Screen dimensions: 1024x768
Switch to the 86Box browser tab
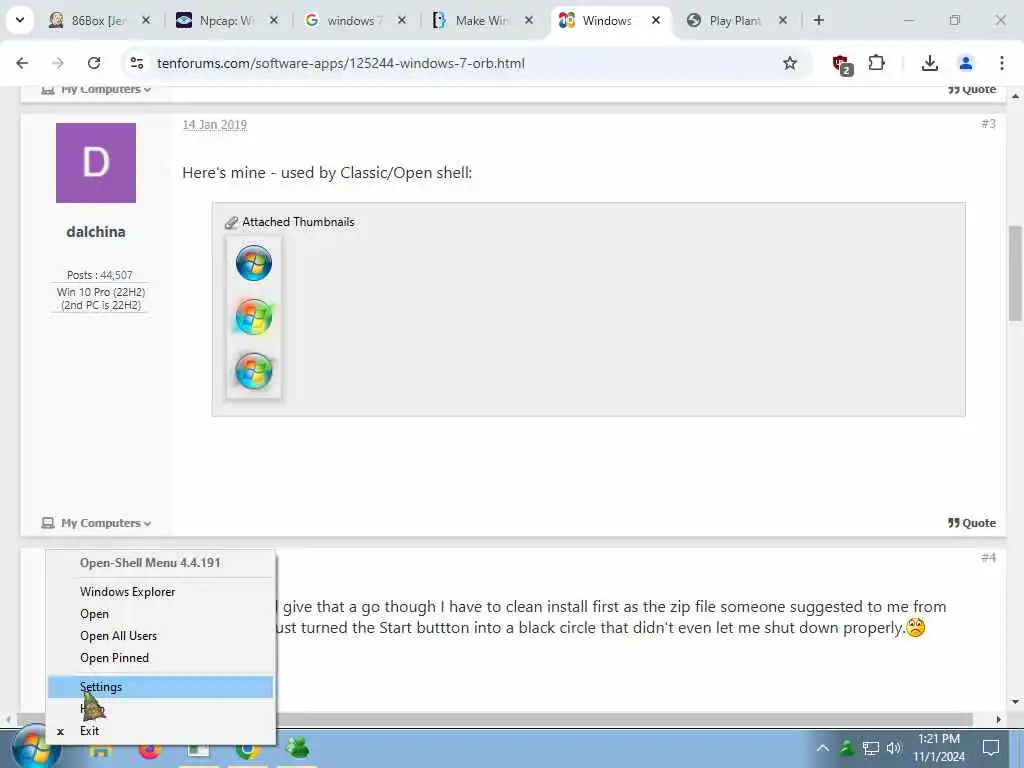(x=98, y=21)
